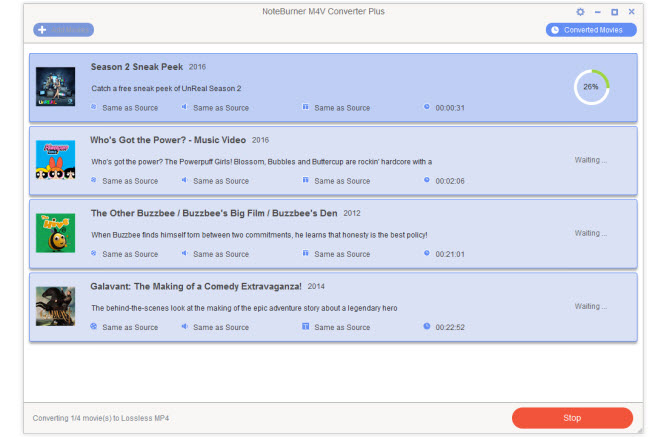Image resolution: width=660 pixels, height=437 pixels.
Task: Click the Galavant behind-the-scenes description text
Action: 244,308
